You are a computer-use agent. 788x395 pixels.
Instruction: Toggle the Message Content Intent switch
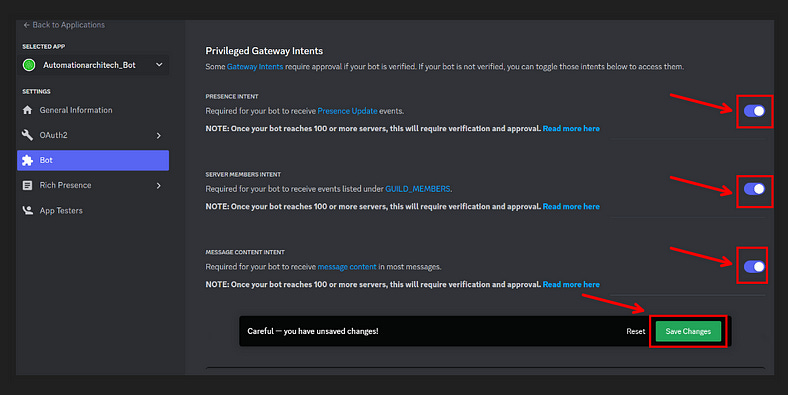click(754, 266)
